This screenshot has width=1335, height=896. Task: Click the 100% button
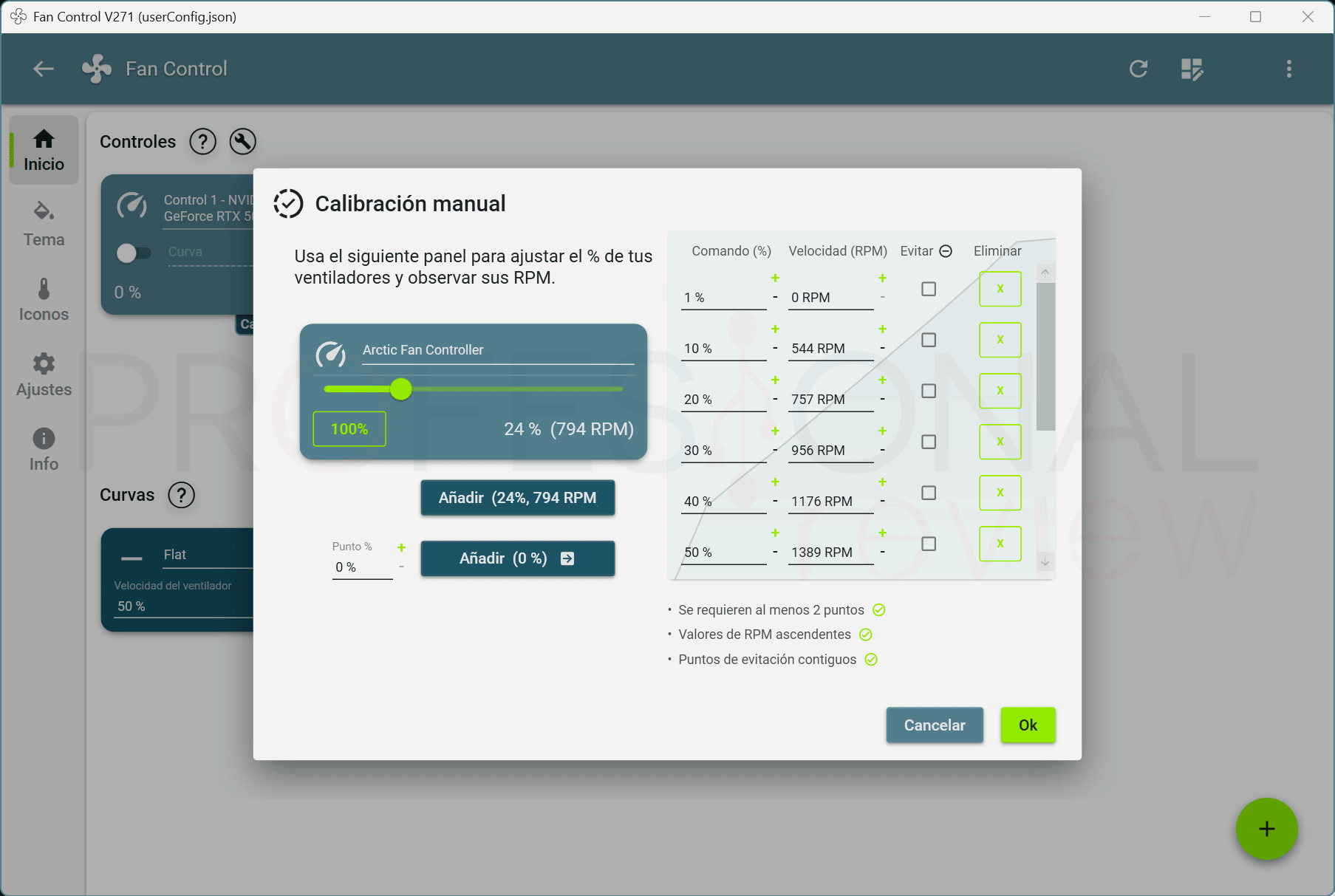(349, 429)
